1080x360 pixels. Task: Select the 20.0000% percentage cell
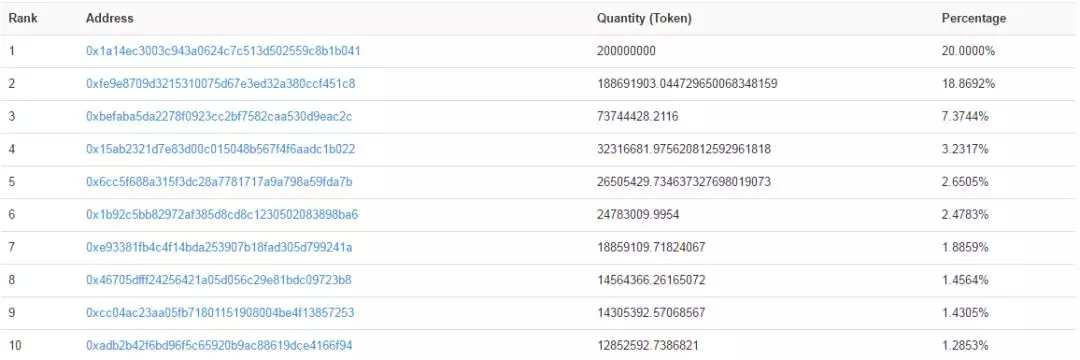(968, 51)
